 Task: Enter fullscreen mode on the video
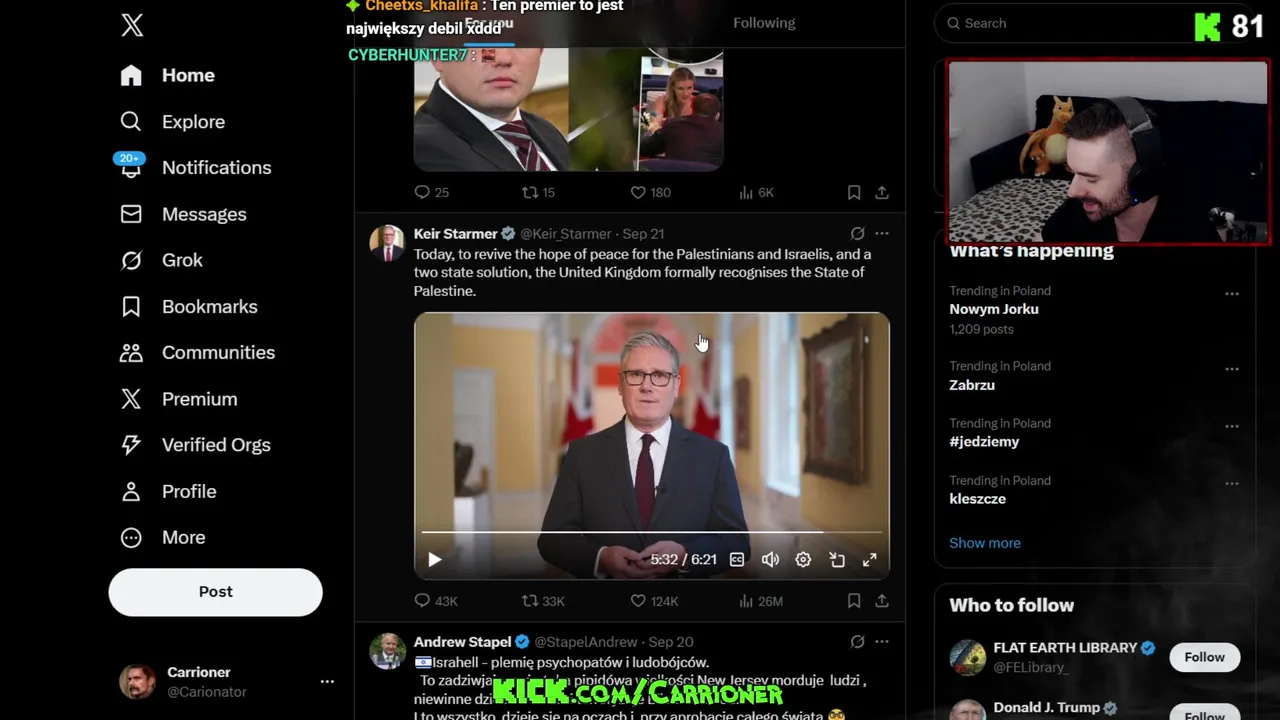click(x=870, y=560)
